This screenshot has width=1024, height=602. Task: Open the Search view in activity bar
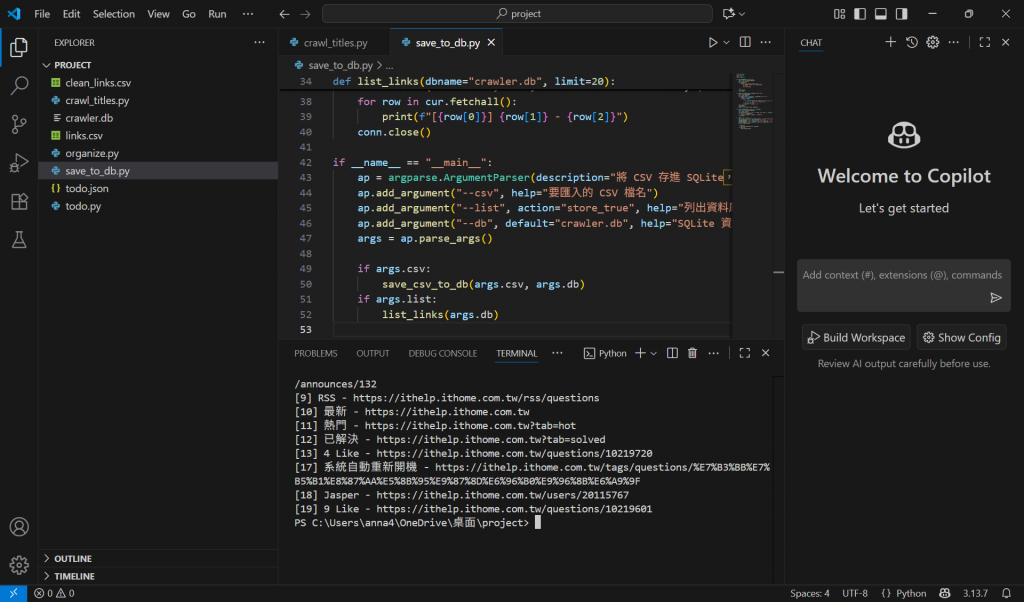(19, 86)
